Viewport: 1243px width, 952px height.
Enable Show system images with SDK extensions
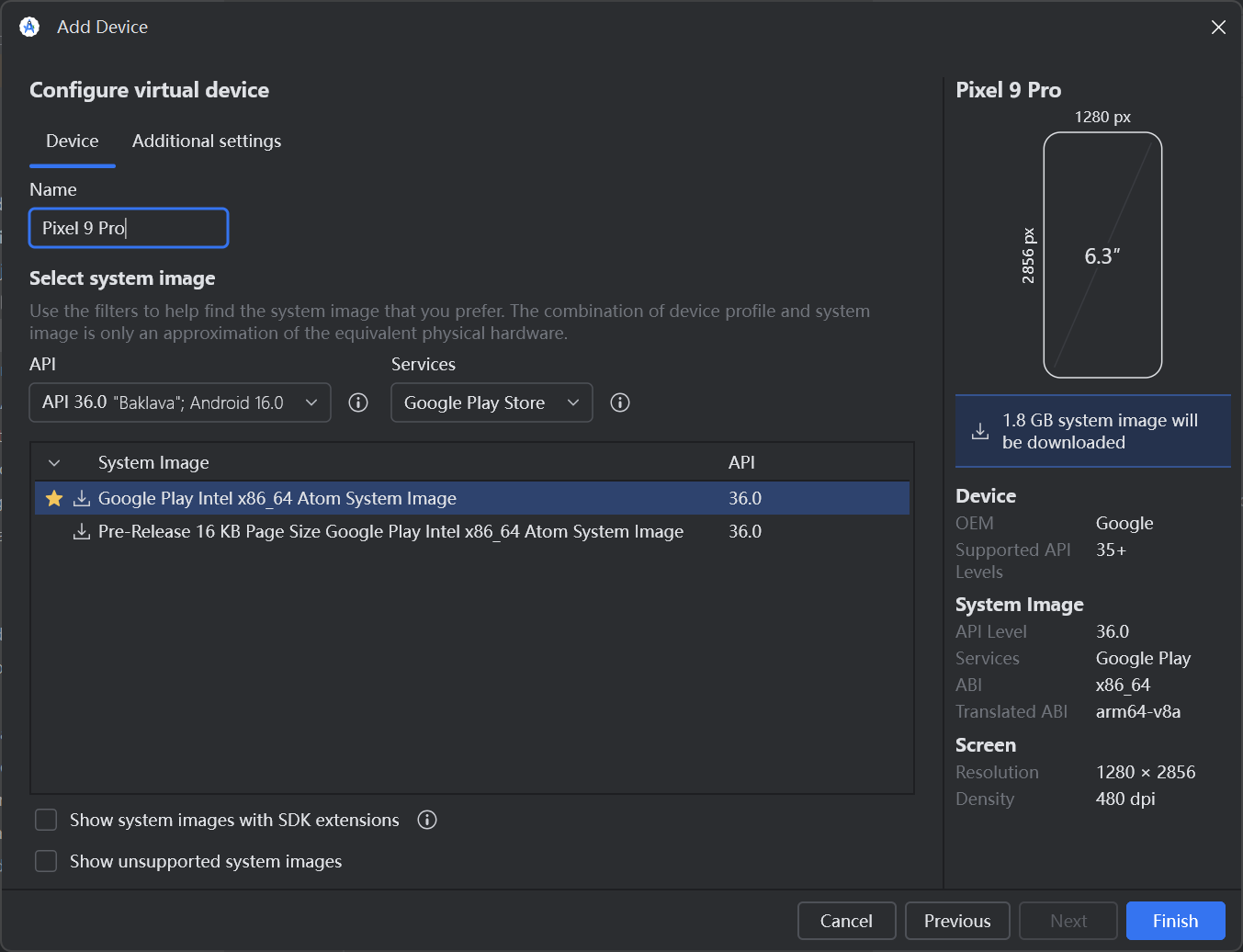point(46,820)
